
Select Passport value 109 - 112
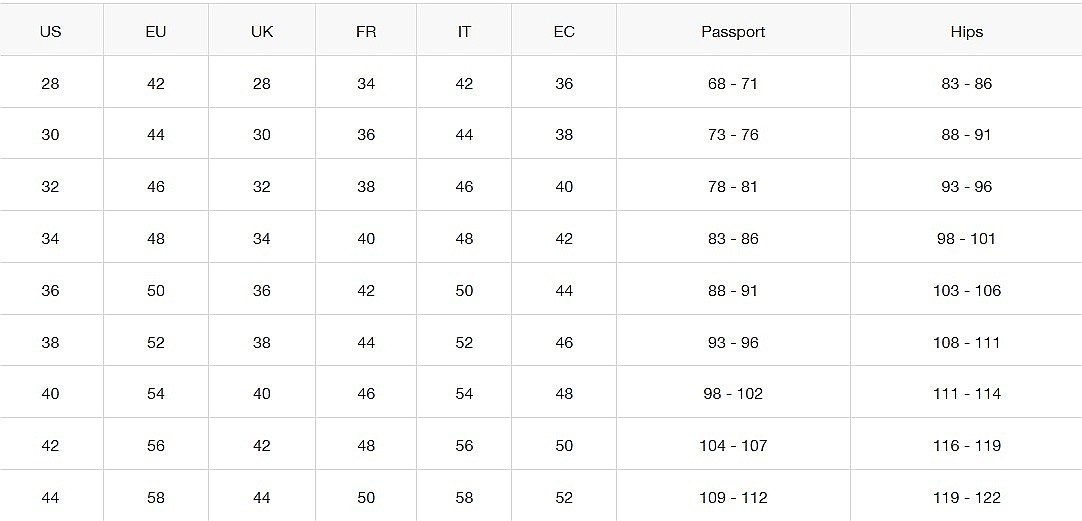tap(733, 498)
